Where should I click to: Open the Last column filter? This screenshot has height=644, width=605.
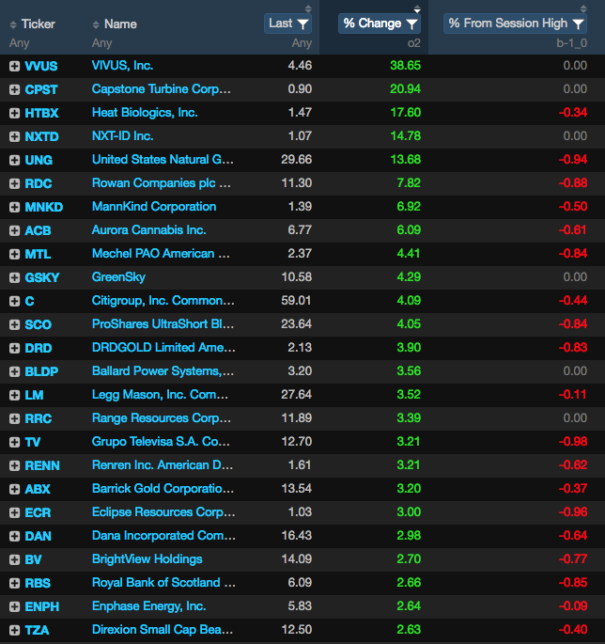288,23
